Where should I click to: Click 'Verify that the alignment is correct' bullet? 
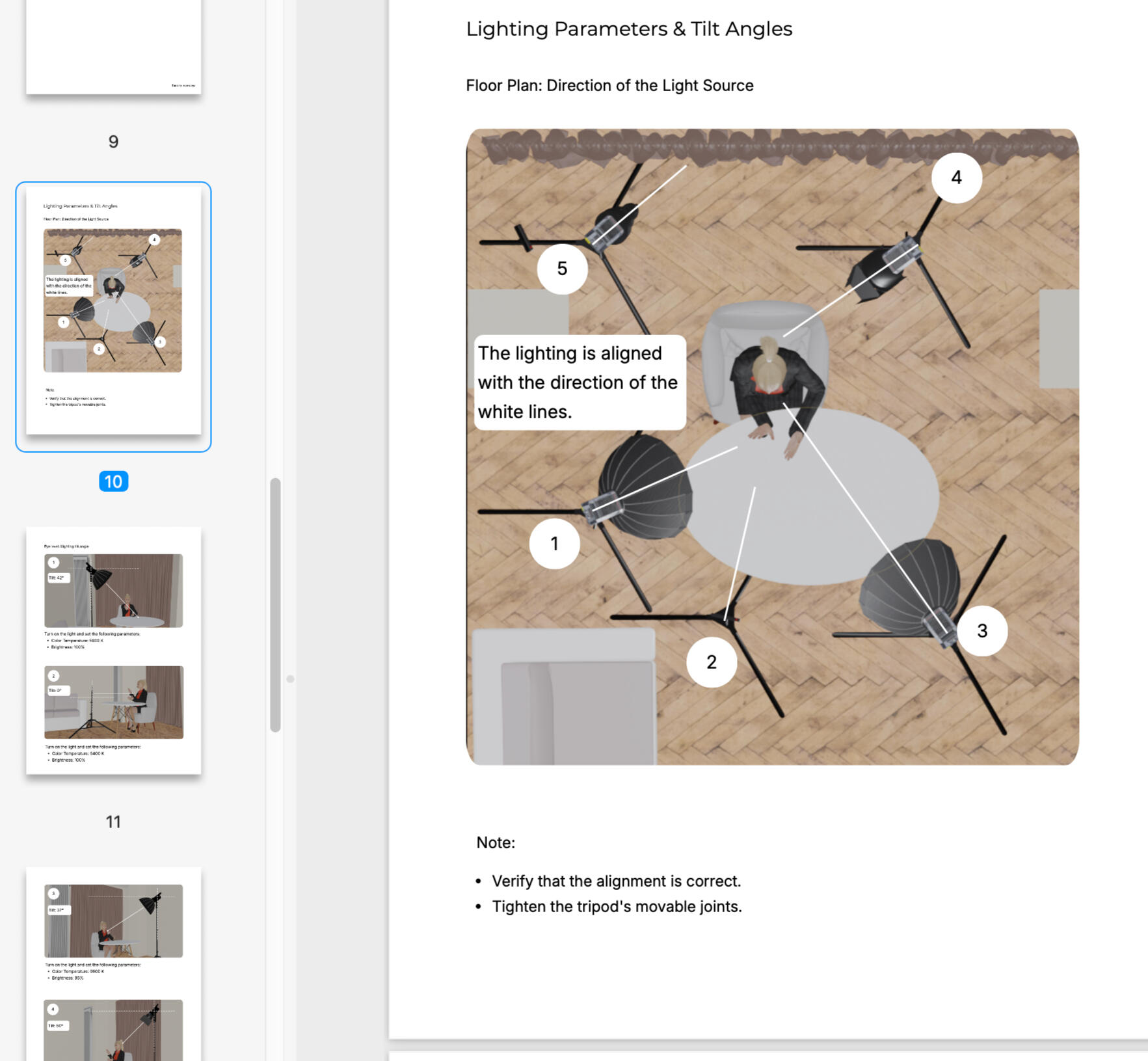coord(615,881)
